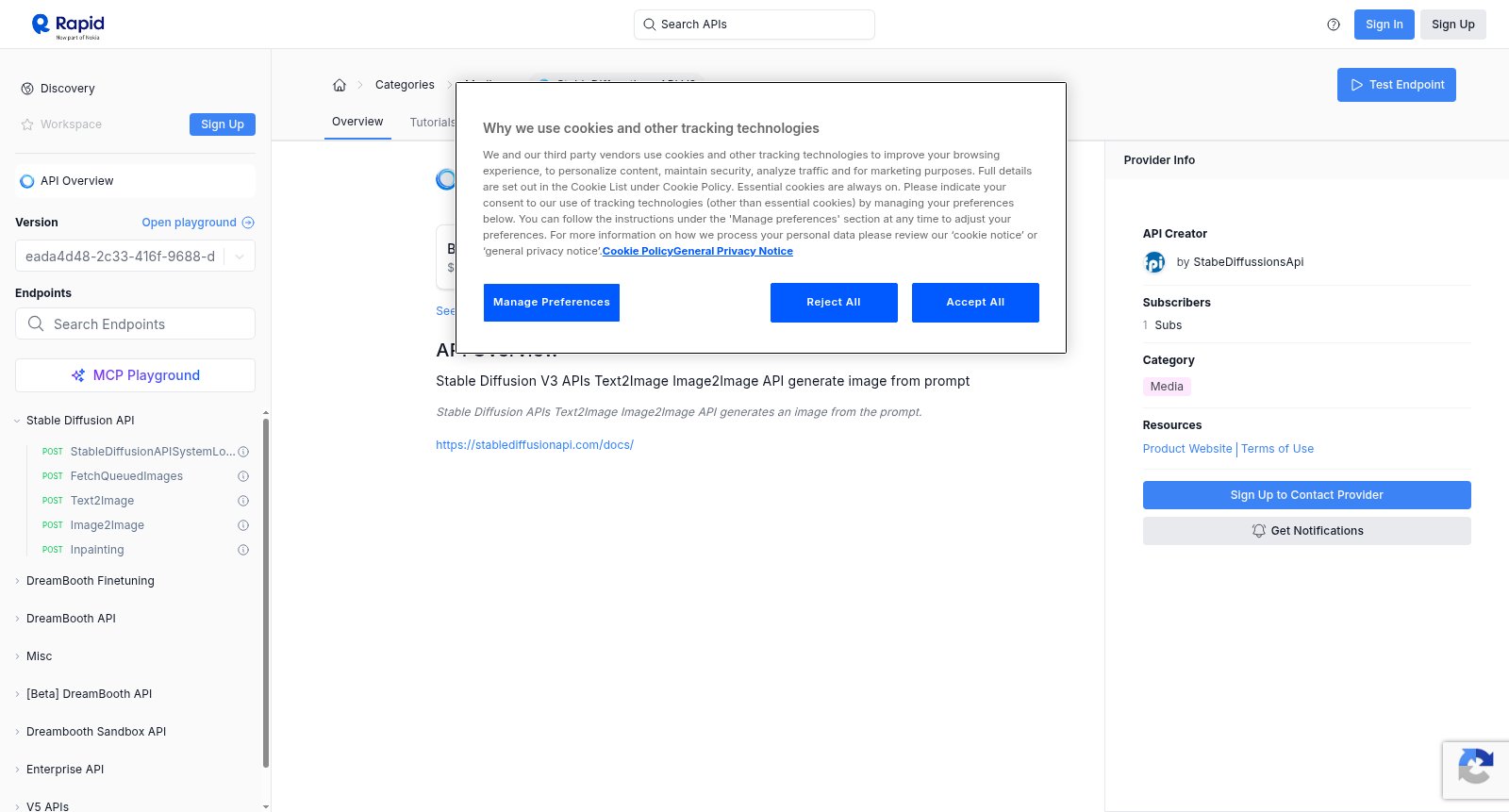Expand the DreamBooth API group
Screen dimensions: 1509x812
17,619
